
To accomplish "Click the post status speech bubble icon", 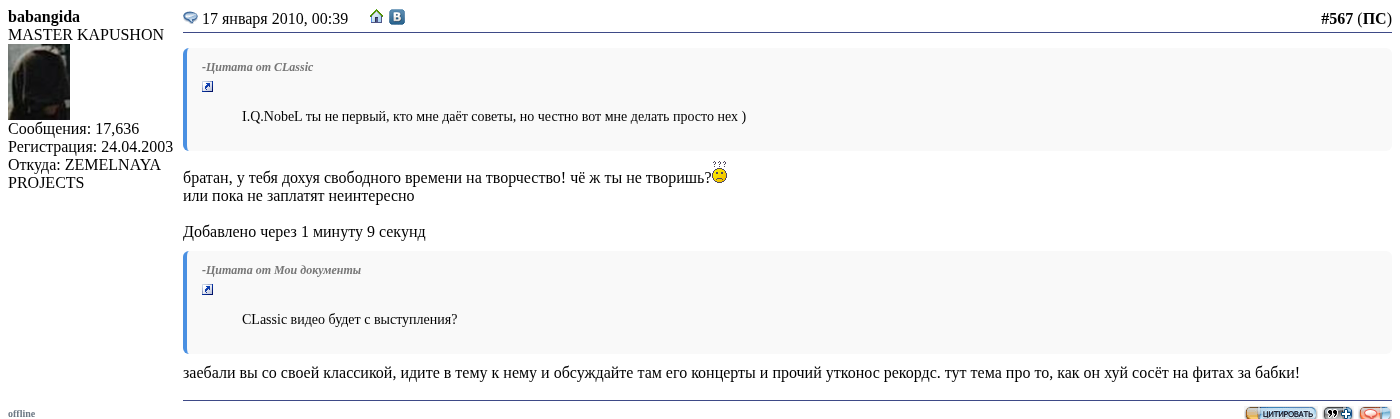I will (x=190, y=18).
